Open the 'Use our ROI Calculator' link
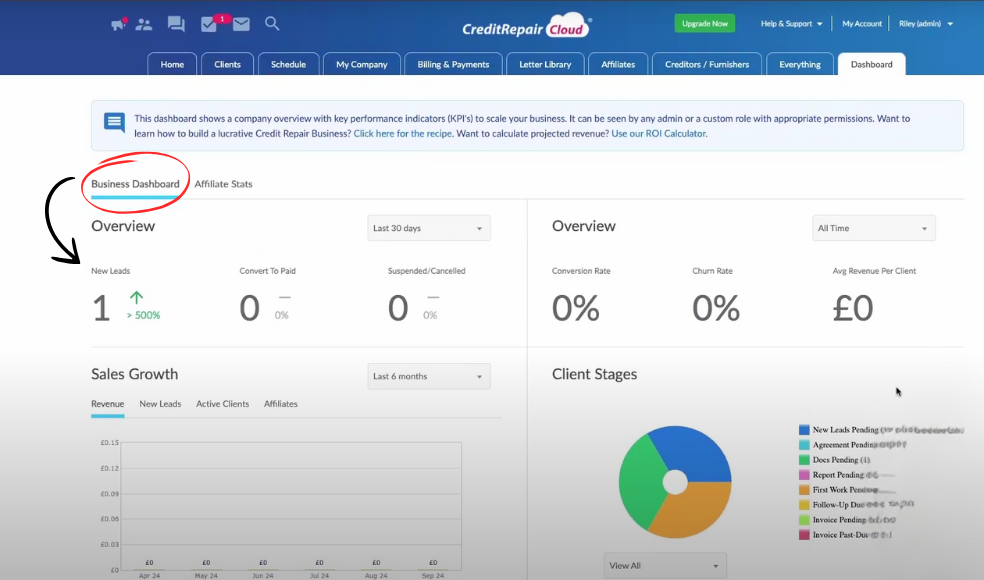 click(658, 134)
